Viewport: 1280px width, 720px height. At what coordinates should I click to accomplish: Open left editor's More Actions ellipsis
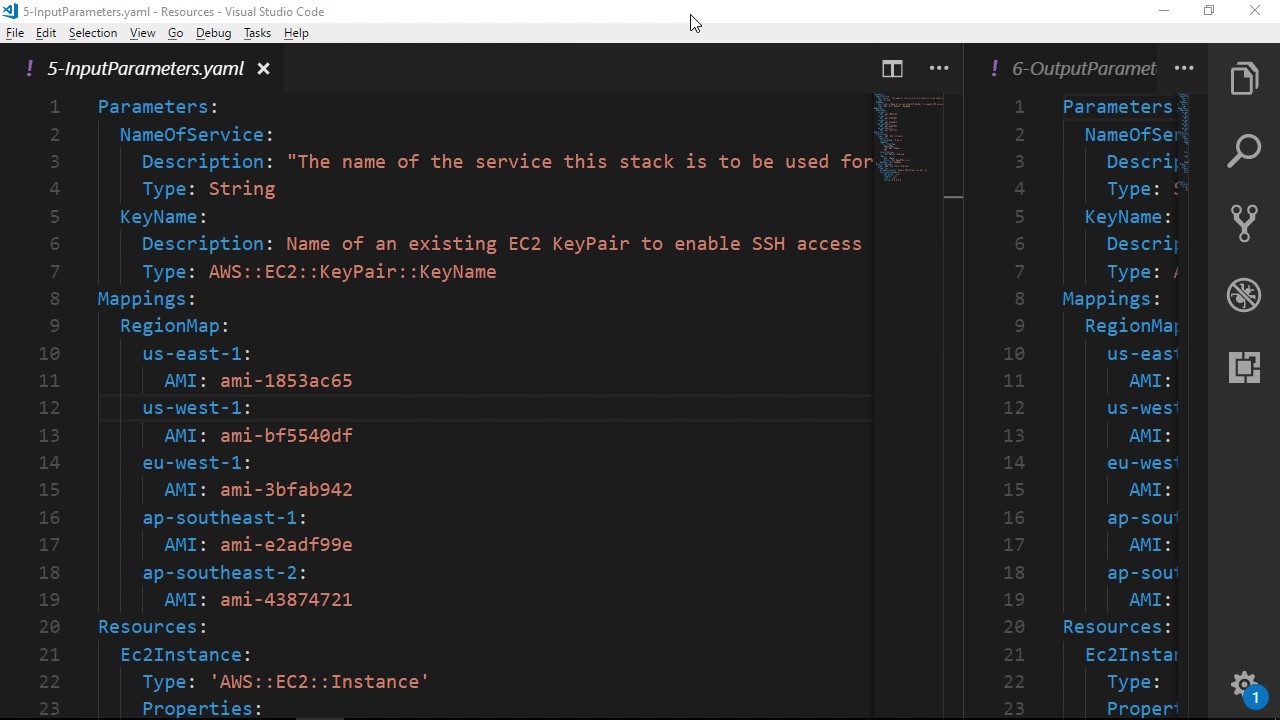click(x=939, y=69)
